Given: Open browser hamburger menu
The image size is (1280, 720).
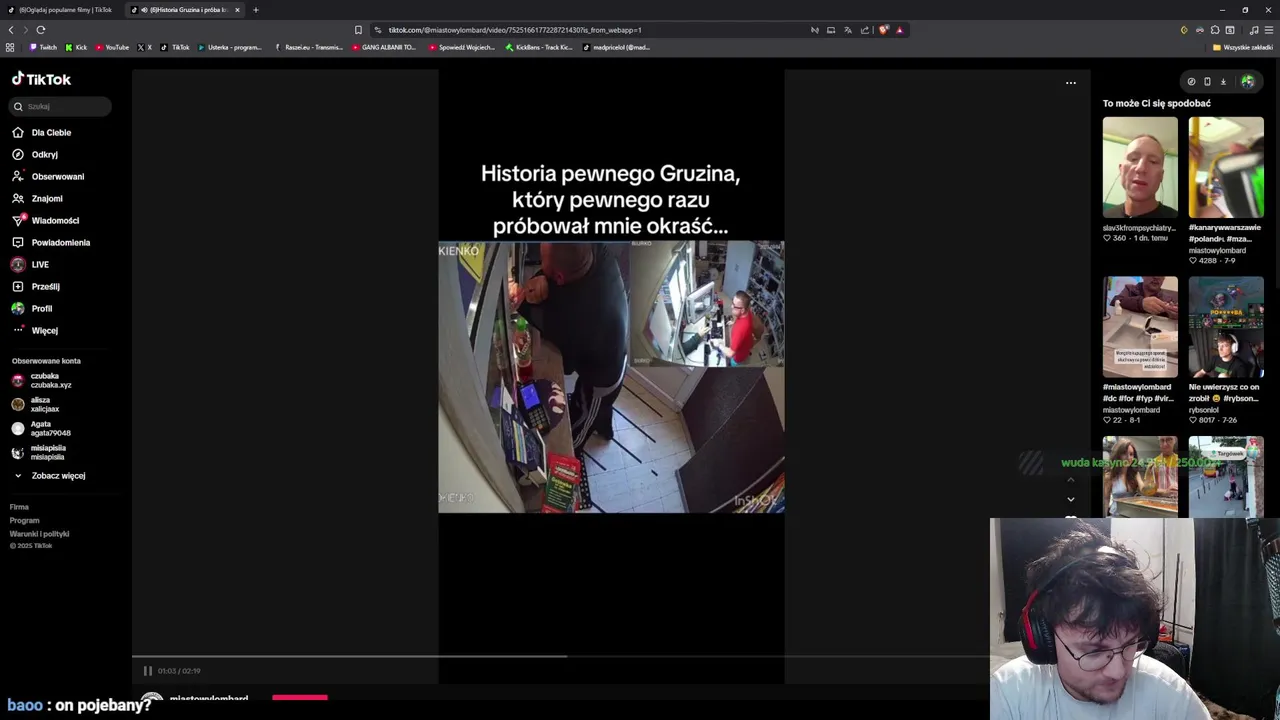Looking at the screenshot, I should pyautogui.click(x=1269, y=30).
